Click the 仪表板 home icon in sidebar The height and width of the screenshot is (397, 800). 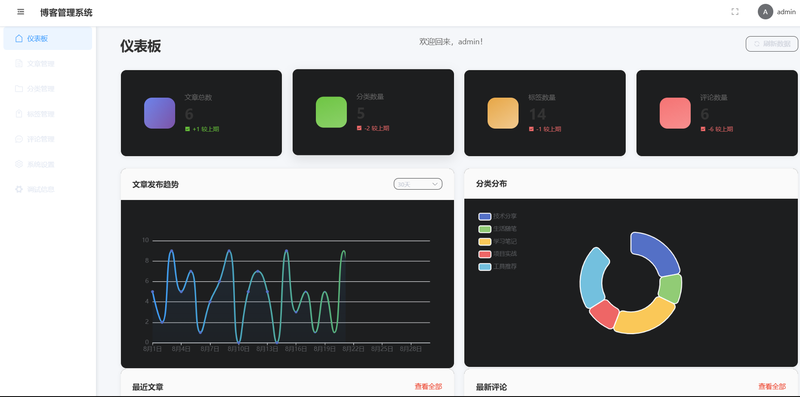pos(19,38)
